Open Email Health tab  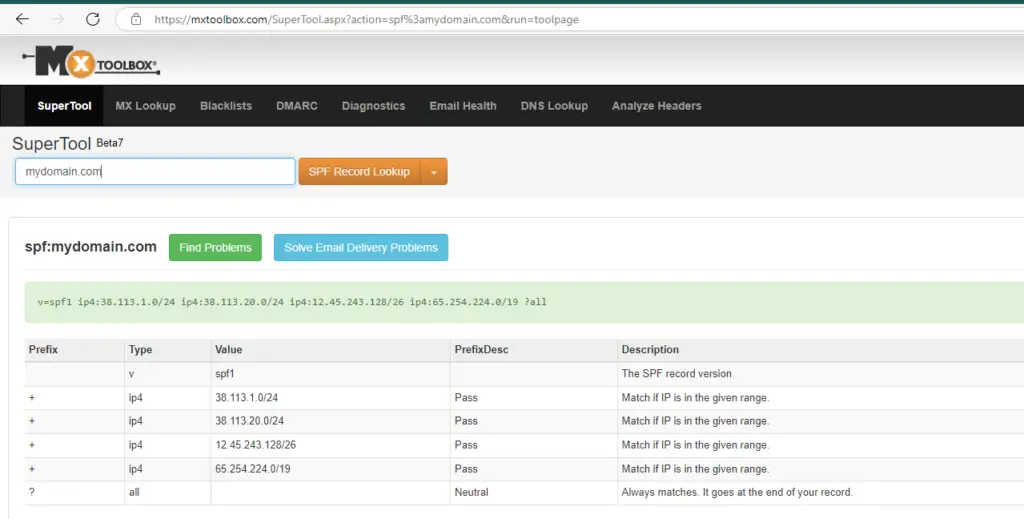click(463, 106)
